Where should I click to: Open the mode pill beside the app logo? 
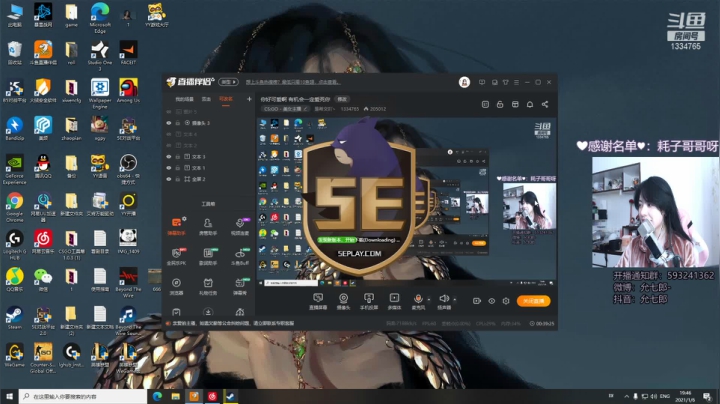[x=228, y=82]
